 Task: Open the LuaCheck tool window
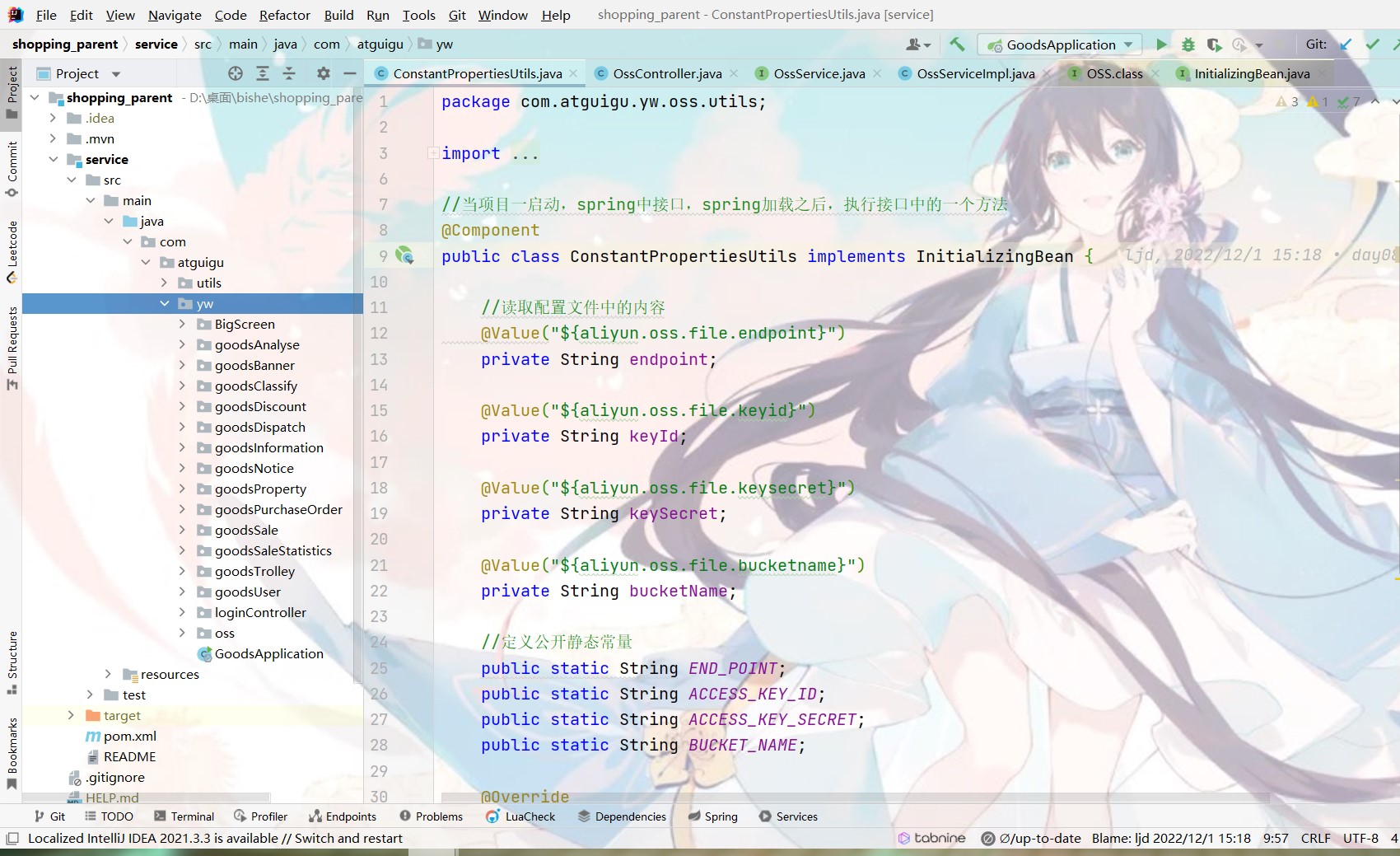click(521, 816)
